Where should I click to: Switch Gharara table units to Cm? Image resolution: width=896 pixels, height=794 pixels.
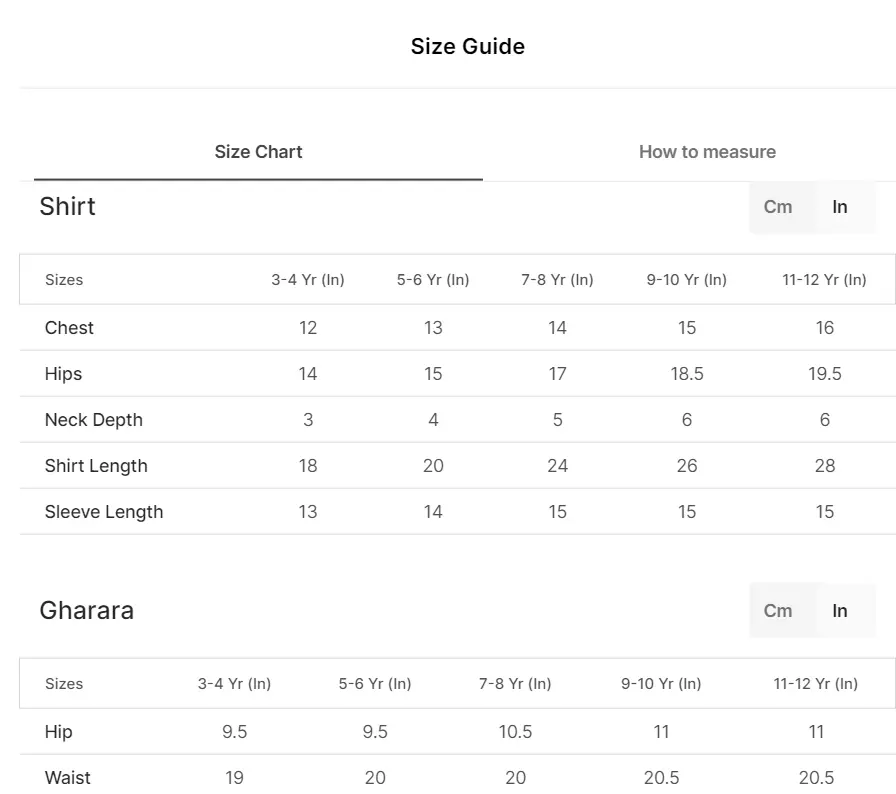[x=778, y=611]
